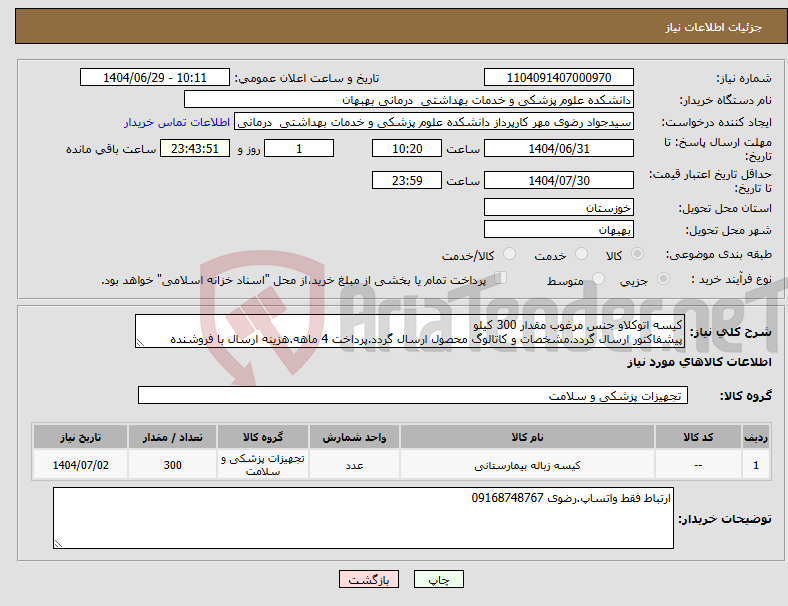The width and height of the screenshot is (788, 606).
Task: Click the row number cell 1
Action: [755, 465]
